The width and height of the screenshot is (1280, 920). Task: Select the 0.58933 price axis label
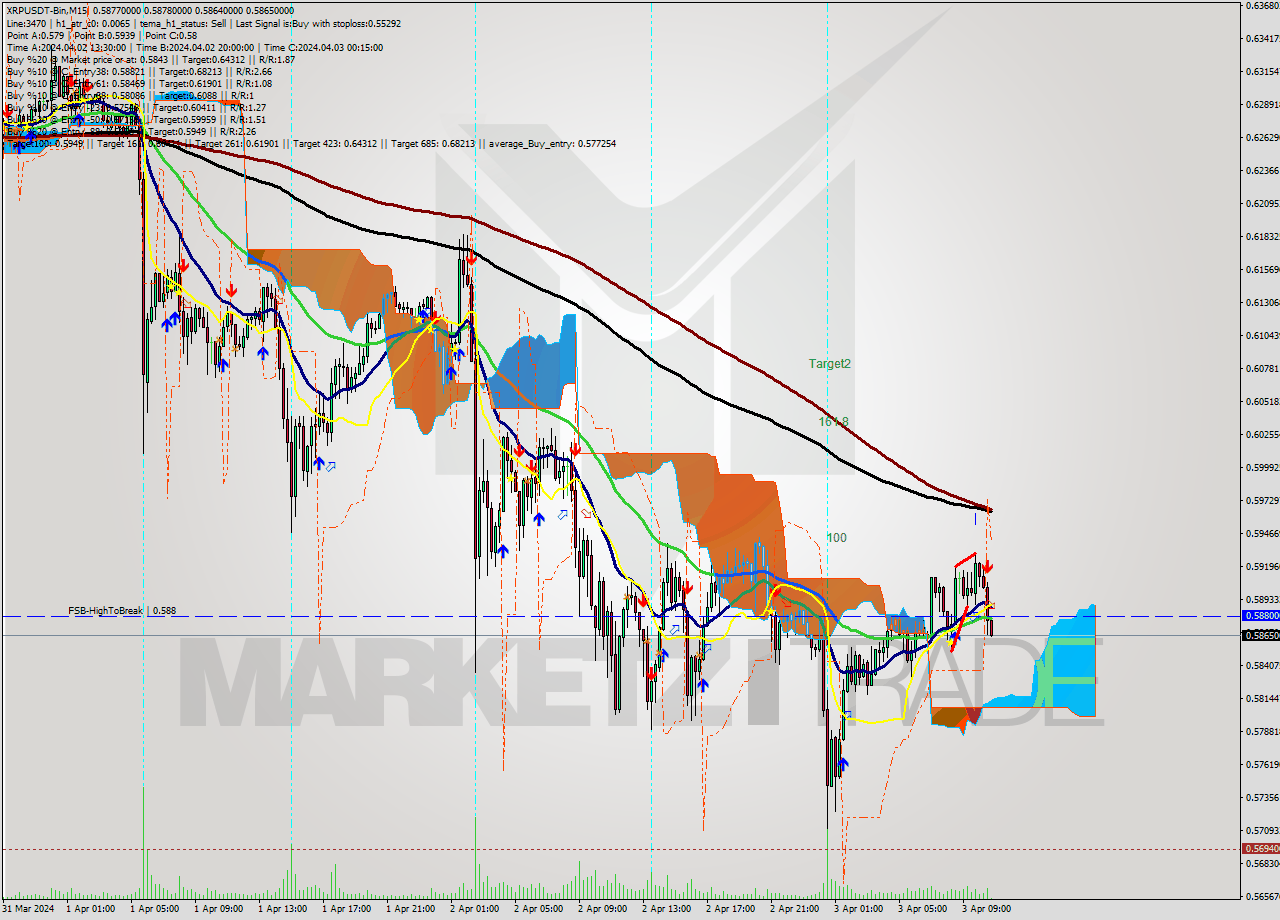1262,599
